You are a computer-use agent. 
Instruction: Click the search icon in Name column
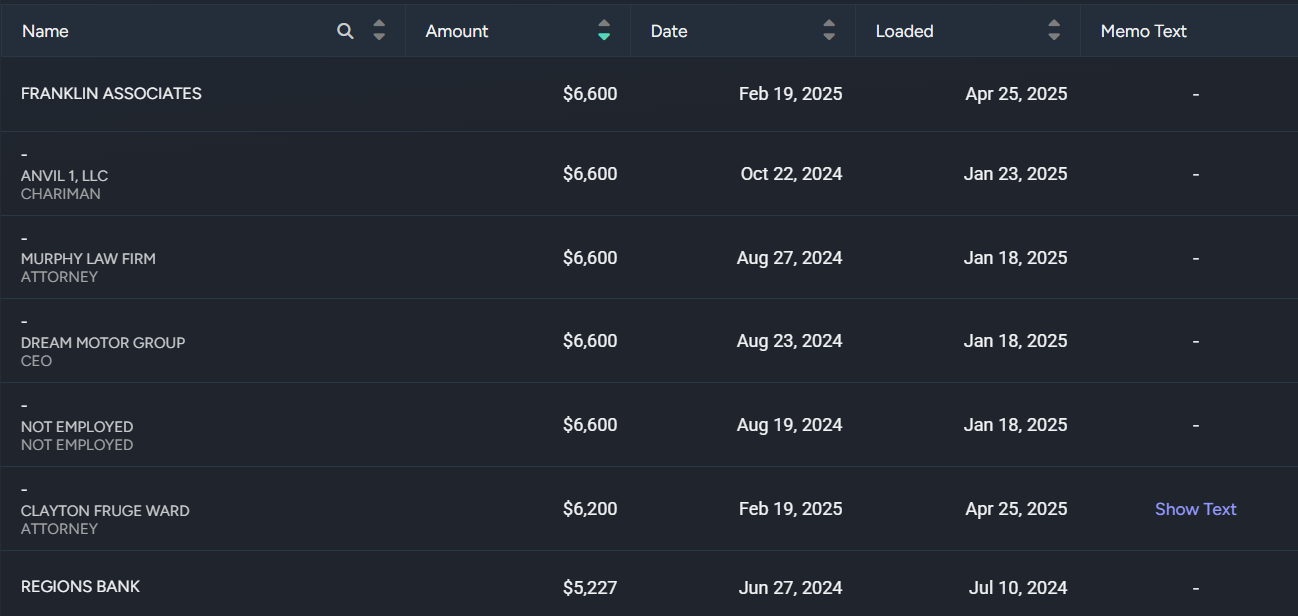345,31
